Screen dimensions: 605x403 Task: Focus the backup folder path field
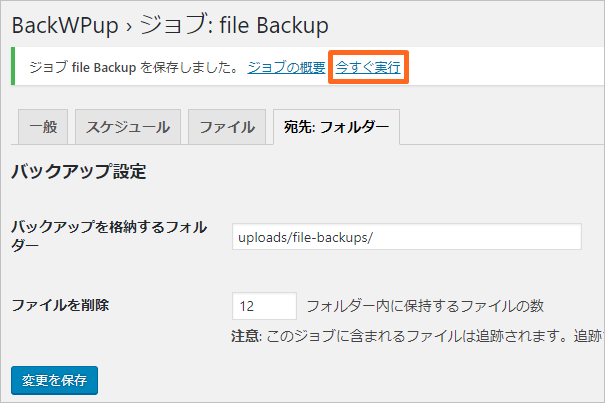(x=406, y=237)
